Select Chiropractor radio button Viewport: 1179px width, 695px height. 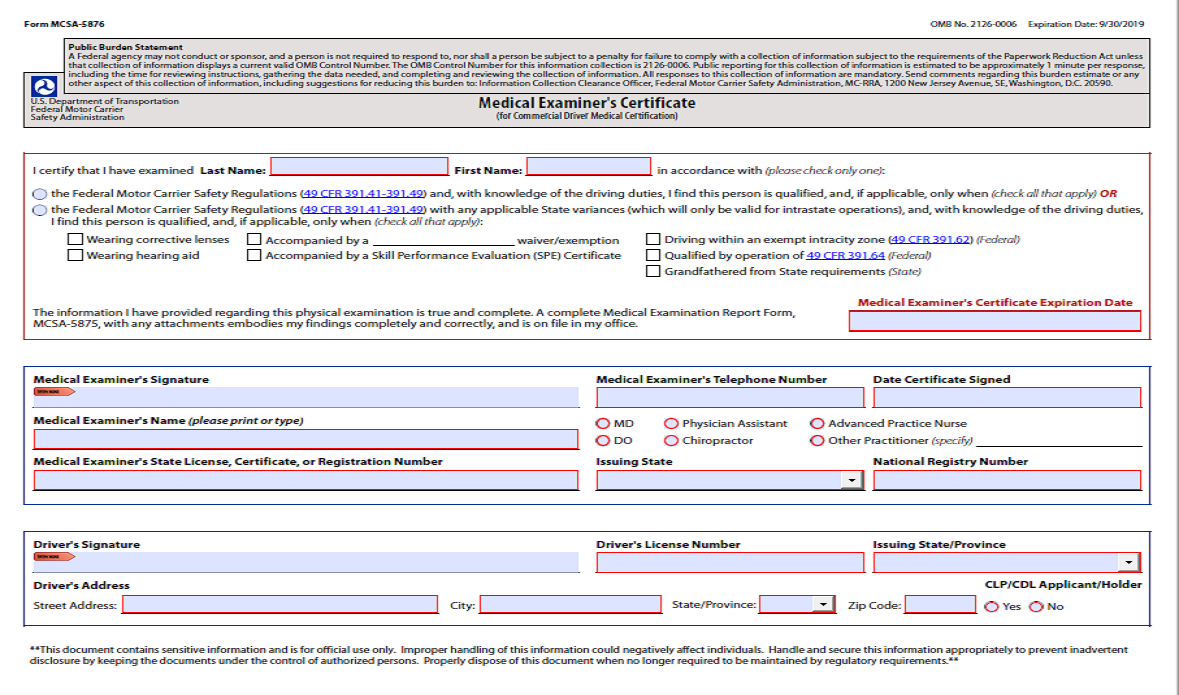671,441
